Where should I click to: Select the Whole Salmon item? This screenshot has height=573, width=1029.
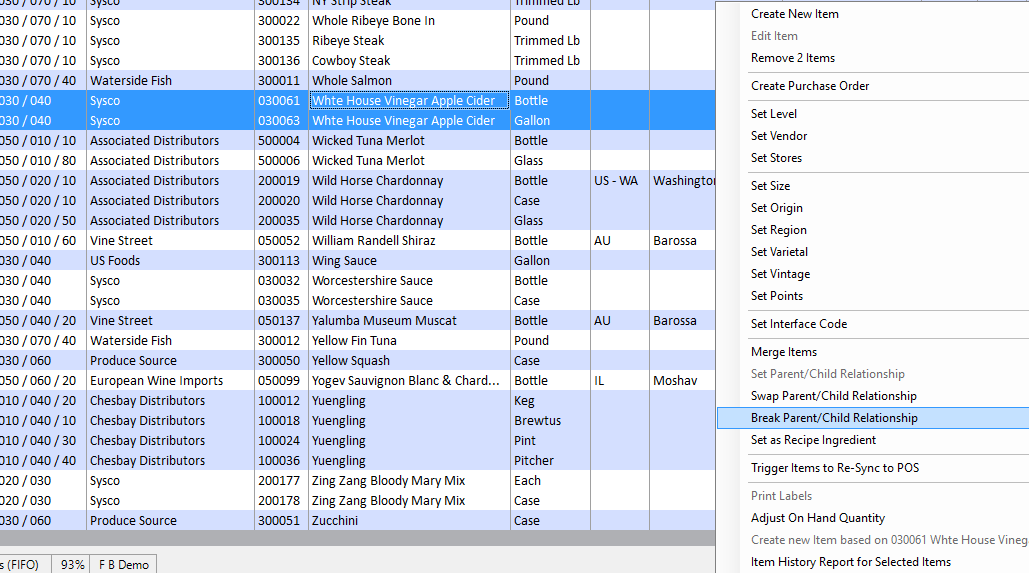pos(352,81)
